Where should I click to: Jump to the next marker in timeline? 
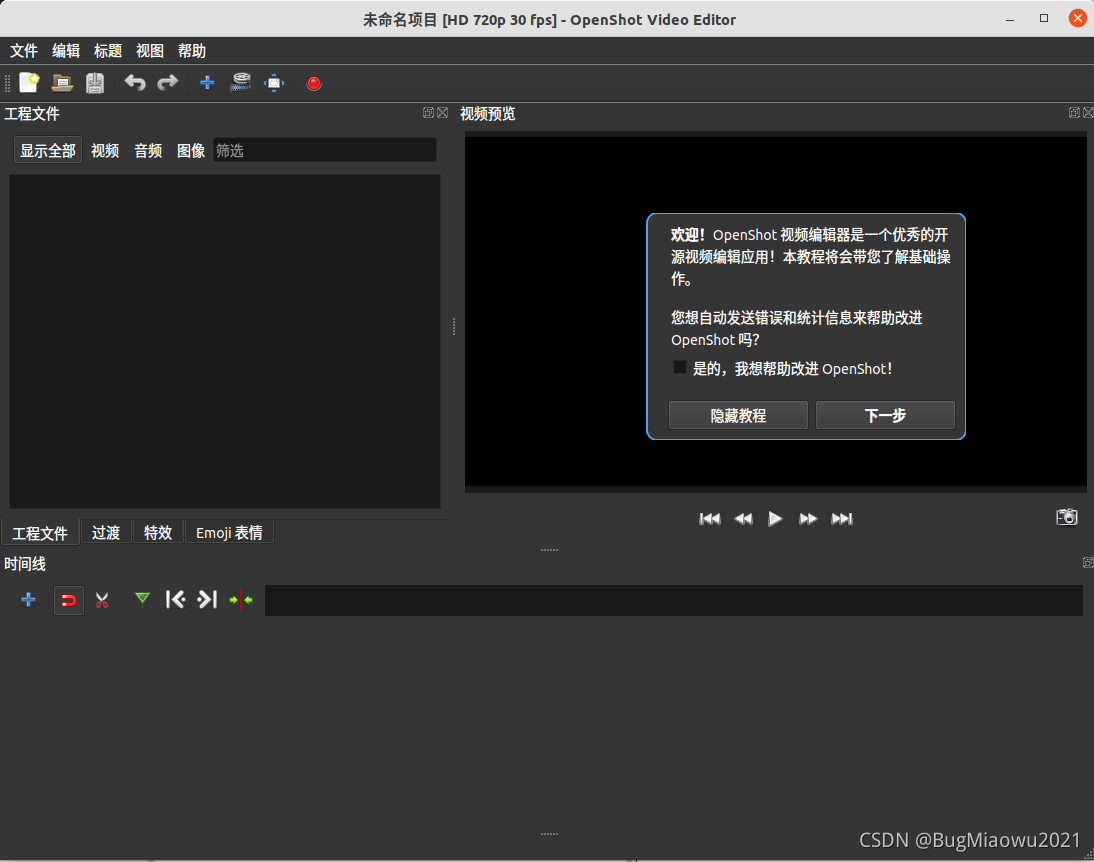(x=207, y=600)
